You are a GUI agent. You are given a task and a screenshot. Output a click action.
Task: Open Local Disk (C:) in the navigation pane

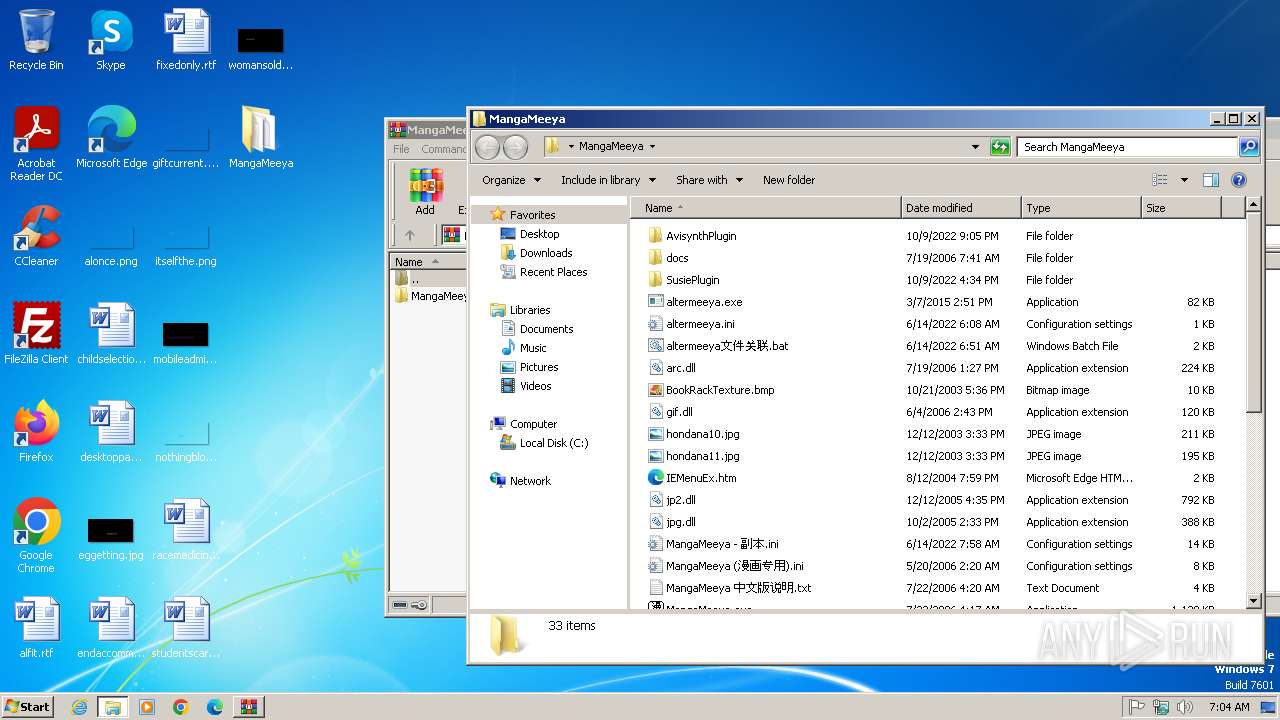point(553,443)
